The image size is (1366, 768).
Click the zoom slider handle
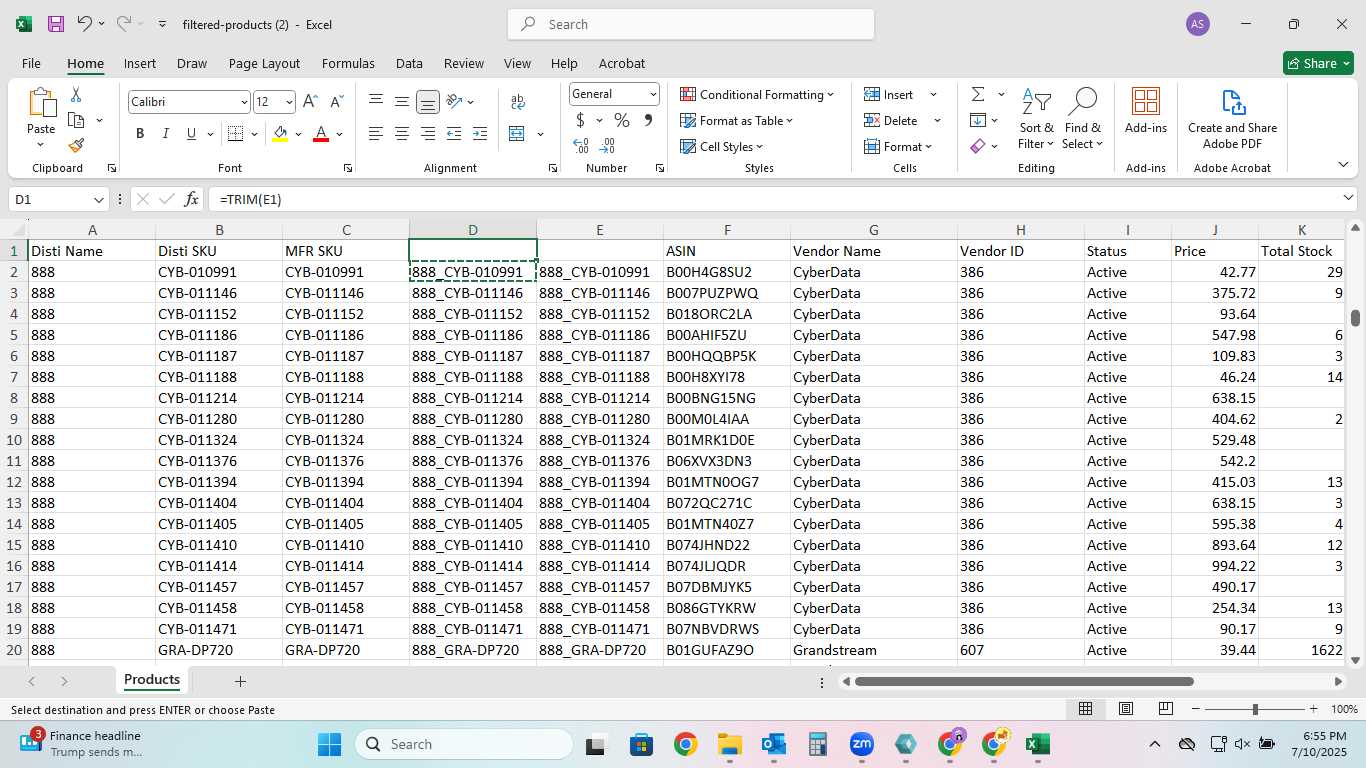point(1255,709)
